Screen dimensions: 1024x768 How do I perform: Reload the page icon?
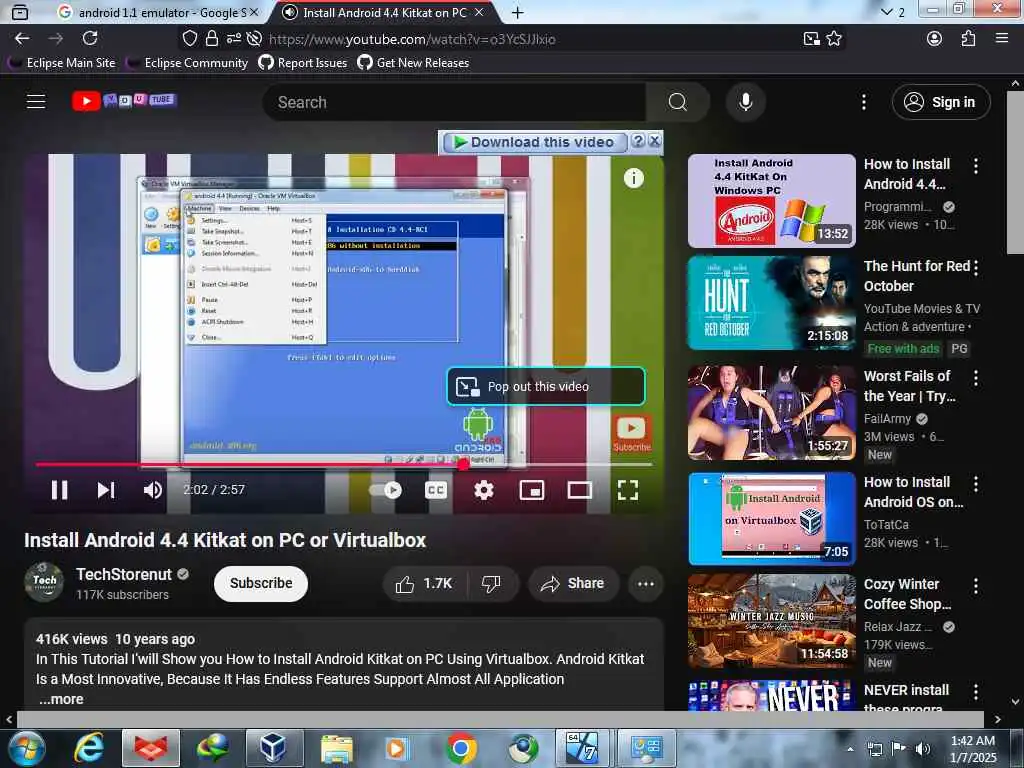point(90,39)
